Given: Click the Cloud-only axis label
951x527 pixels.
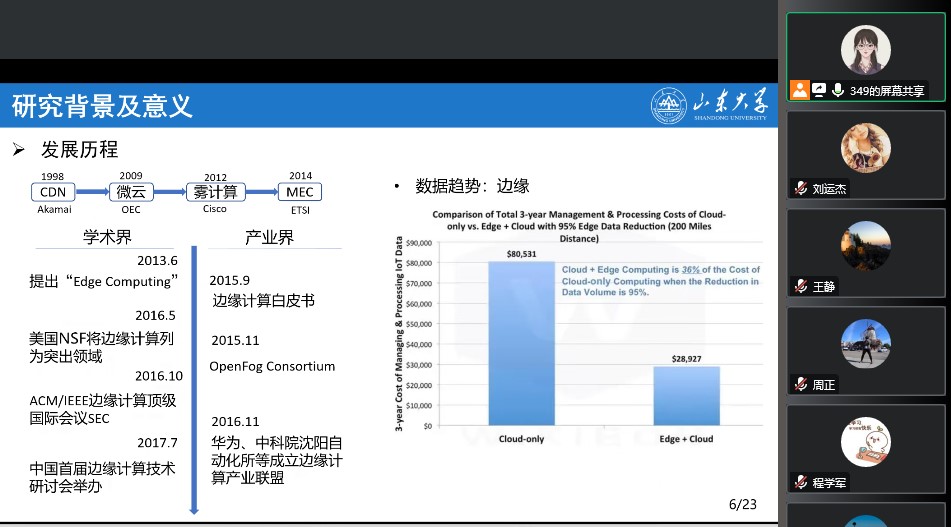Looking at the screenshot, I should click(522, 439).
